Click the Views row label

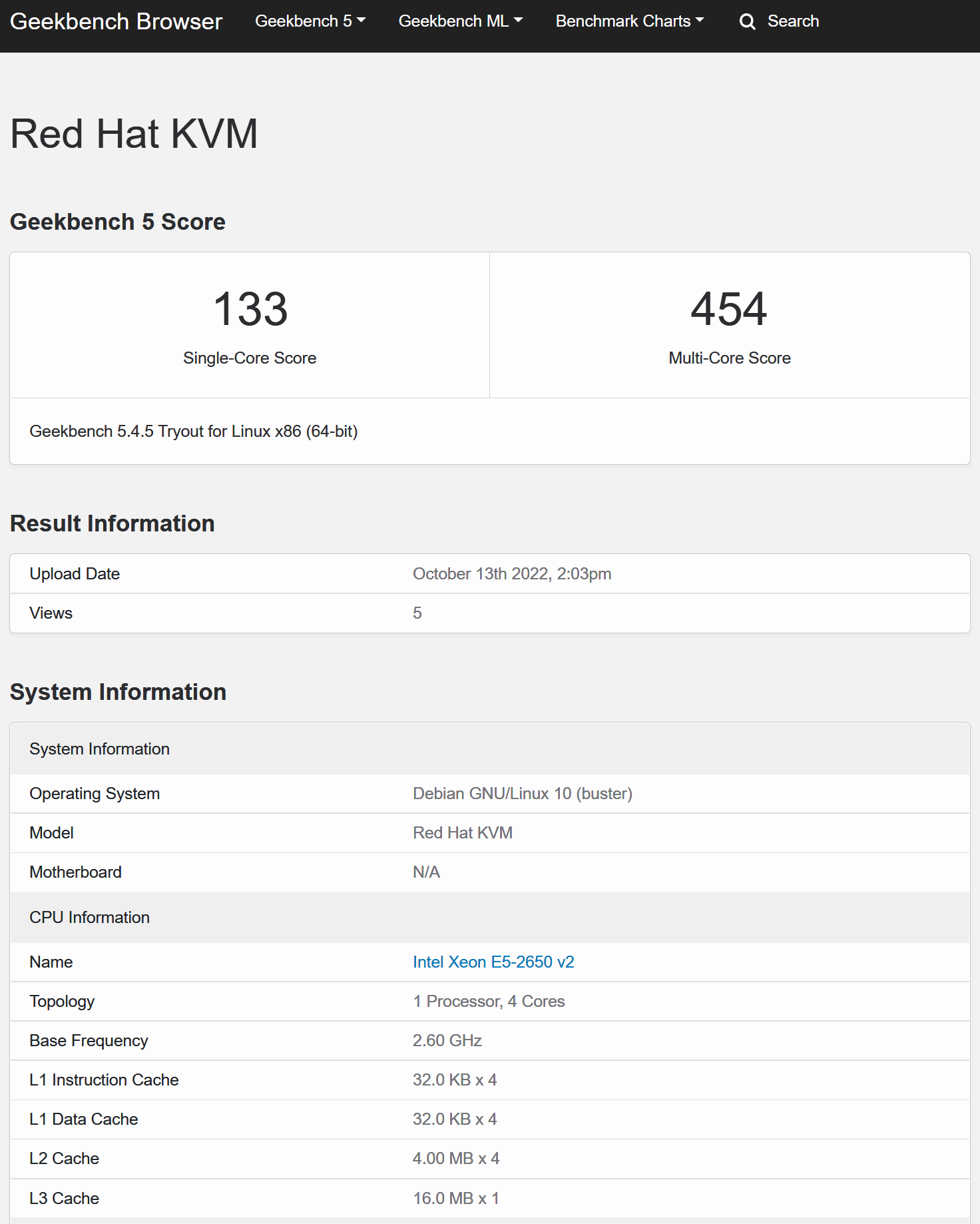(51, 613)
